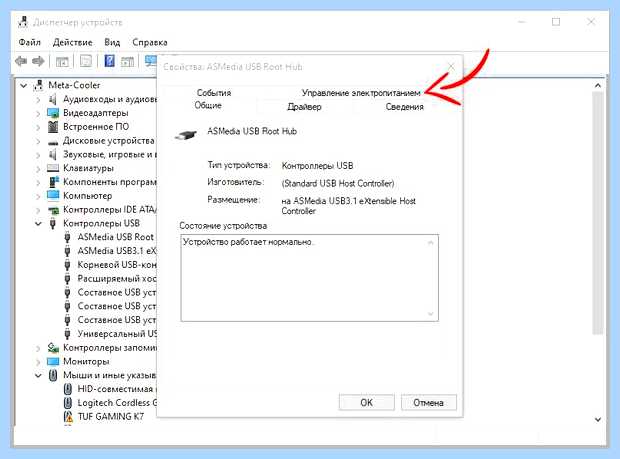Collapse the Meta-Cooler root node
Image resolution: width=620 pixels, height=459 pixels.
24,85
